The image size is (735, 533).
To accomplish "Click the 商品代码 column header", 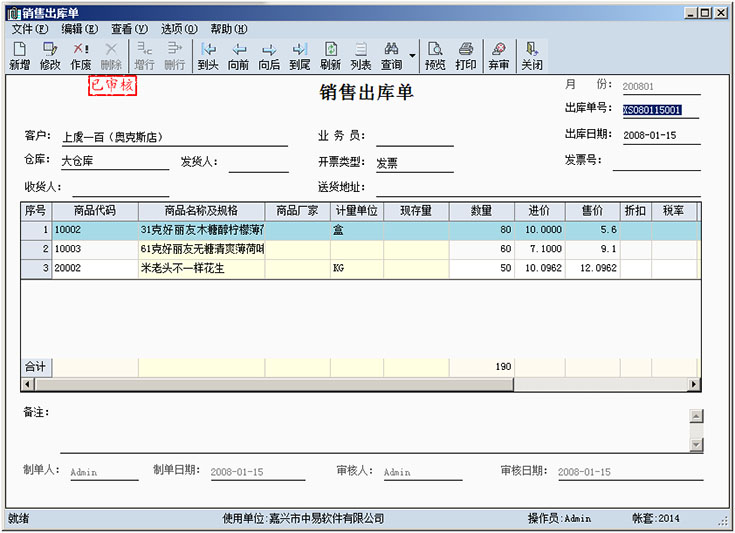I will pyautogui.click(x=95, y=211).
